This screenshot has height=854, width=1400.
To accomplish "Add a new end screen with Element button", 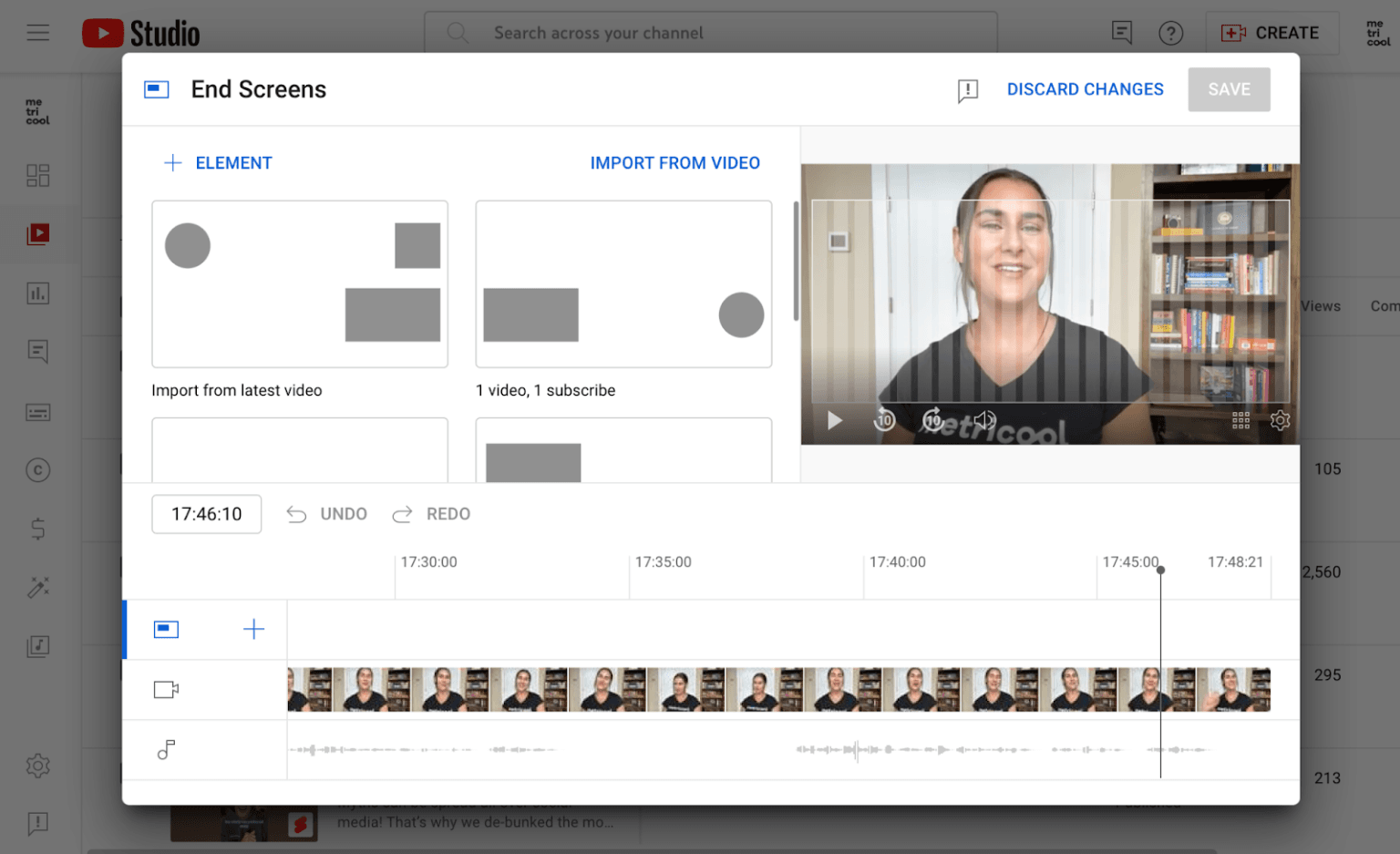I will [x=217, y=162].
